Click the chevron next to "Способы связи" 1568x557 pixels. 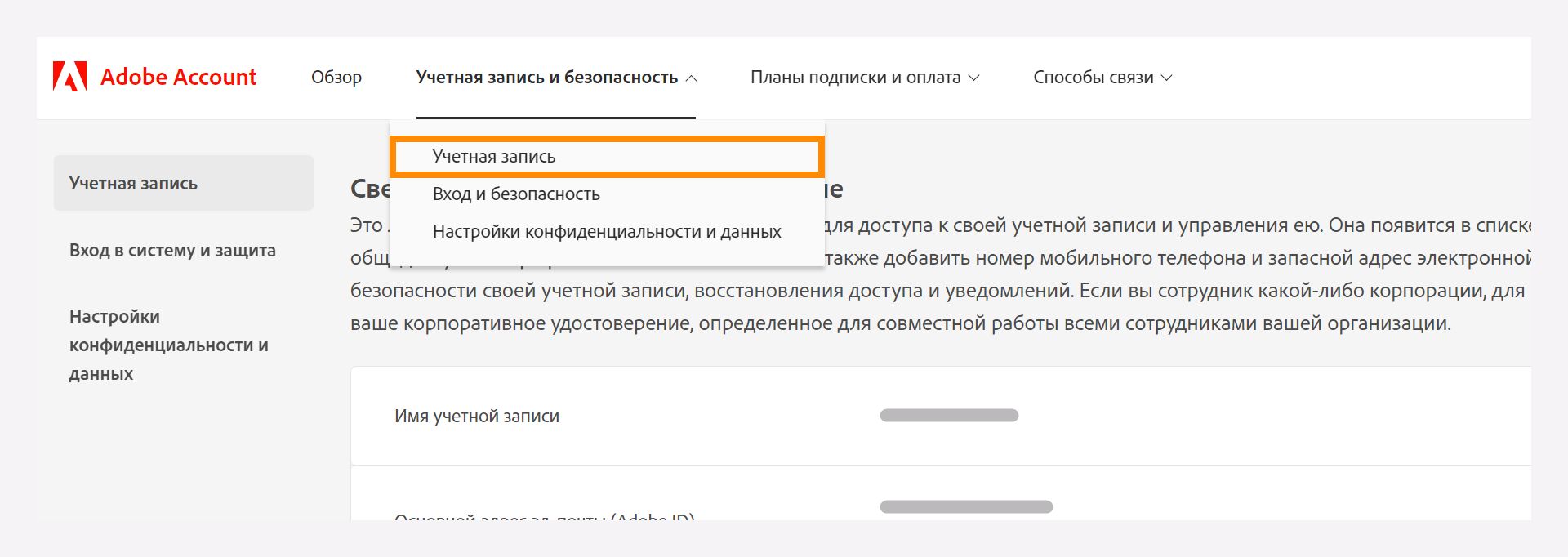pos(1168,78)
